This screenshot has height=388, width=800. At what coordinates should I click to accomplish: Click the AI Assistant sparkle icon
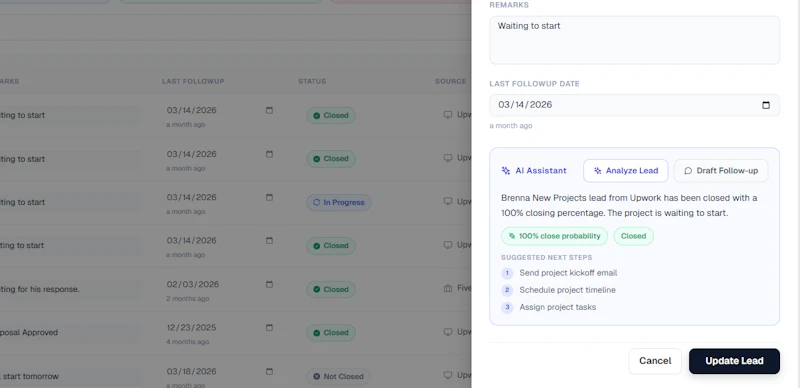click(x=506, y=171)
